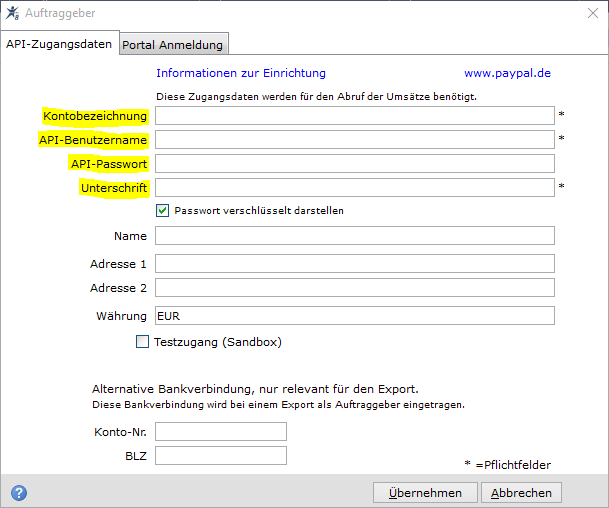Click the Währung field containing EUR
Image resolution: width=609 pixels, height=508 pixels.
355,316
